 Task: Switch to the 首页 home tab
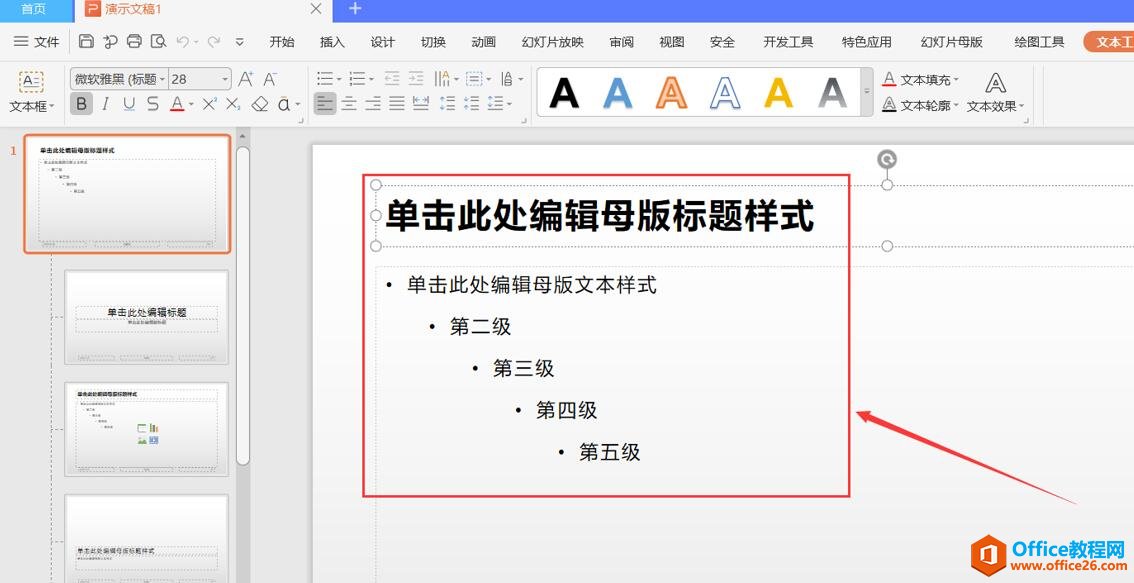33,9
